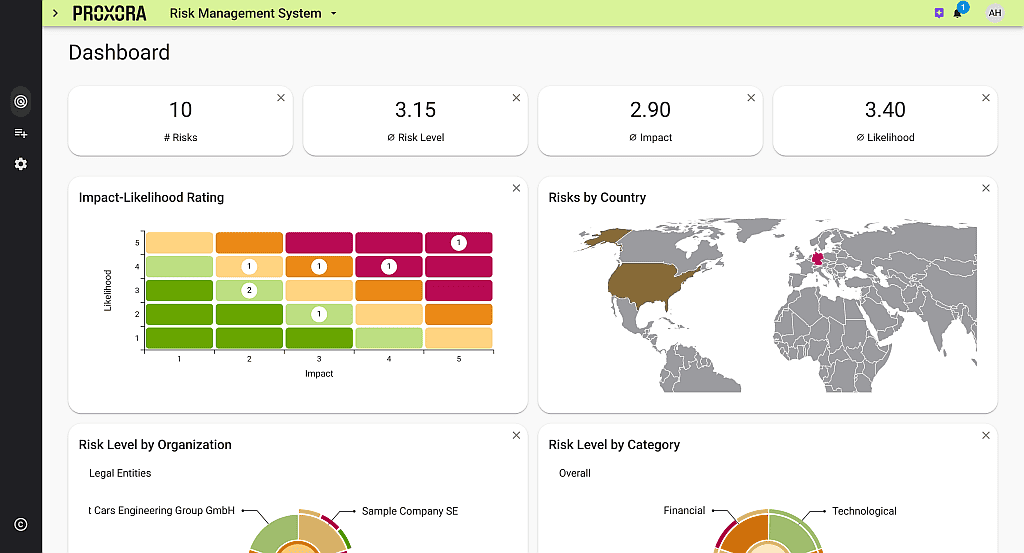Close the Impact-Likelihood Rating widget
Screen dimensions: 1024x553
click(x=516, y=188)
